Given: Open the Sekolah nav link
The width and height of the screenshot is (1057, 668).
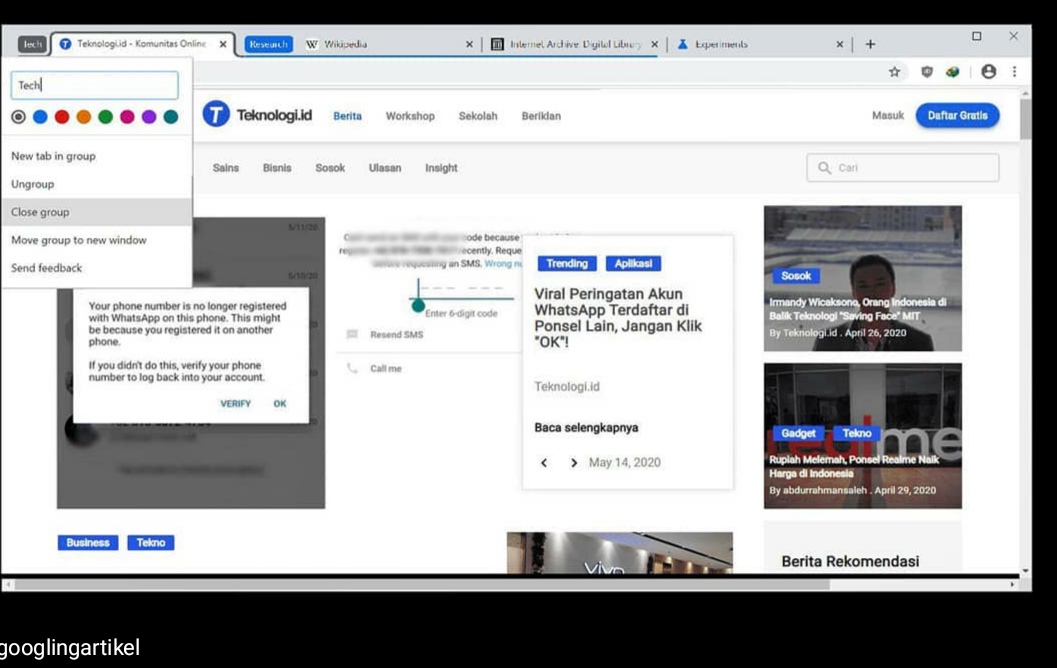Looking at the screenshot, I should tap(478, 116).
